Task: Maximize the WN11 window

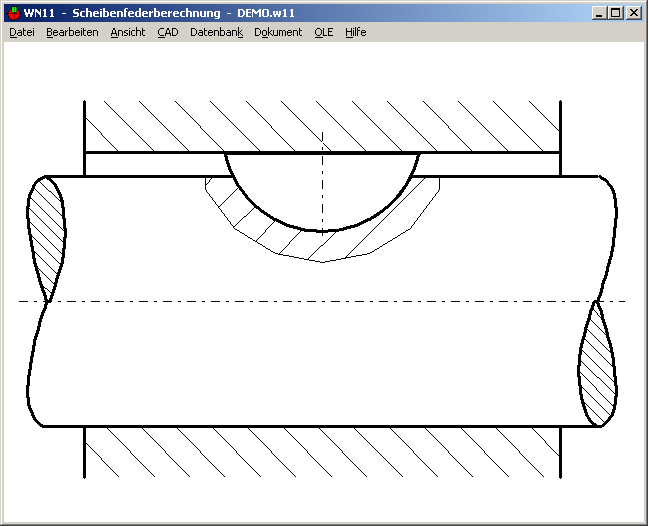Action: tap(615, 13)
